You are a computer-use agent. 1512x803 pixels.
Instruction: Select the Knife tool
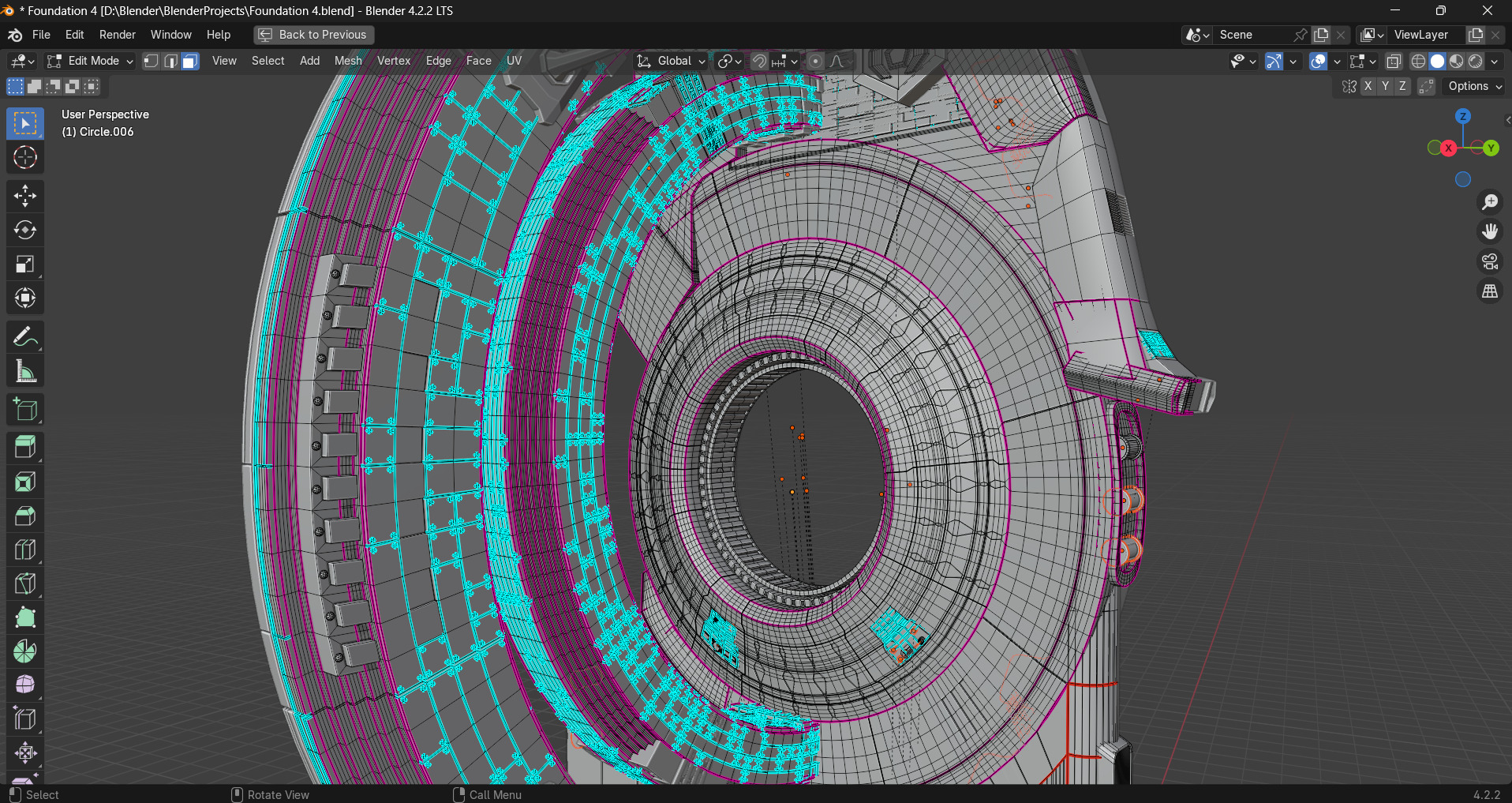(25, 583)
